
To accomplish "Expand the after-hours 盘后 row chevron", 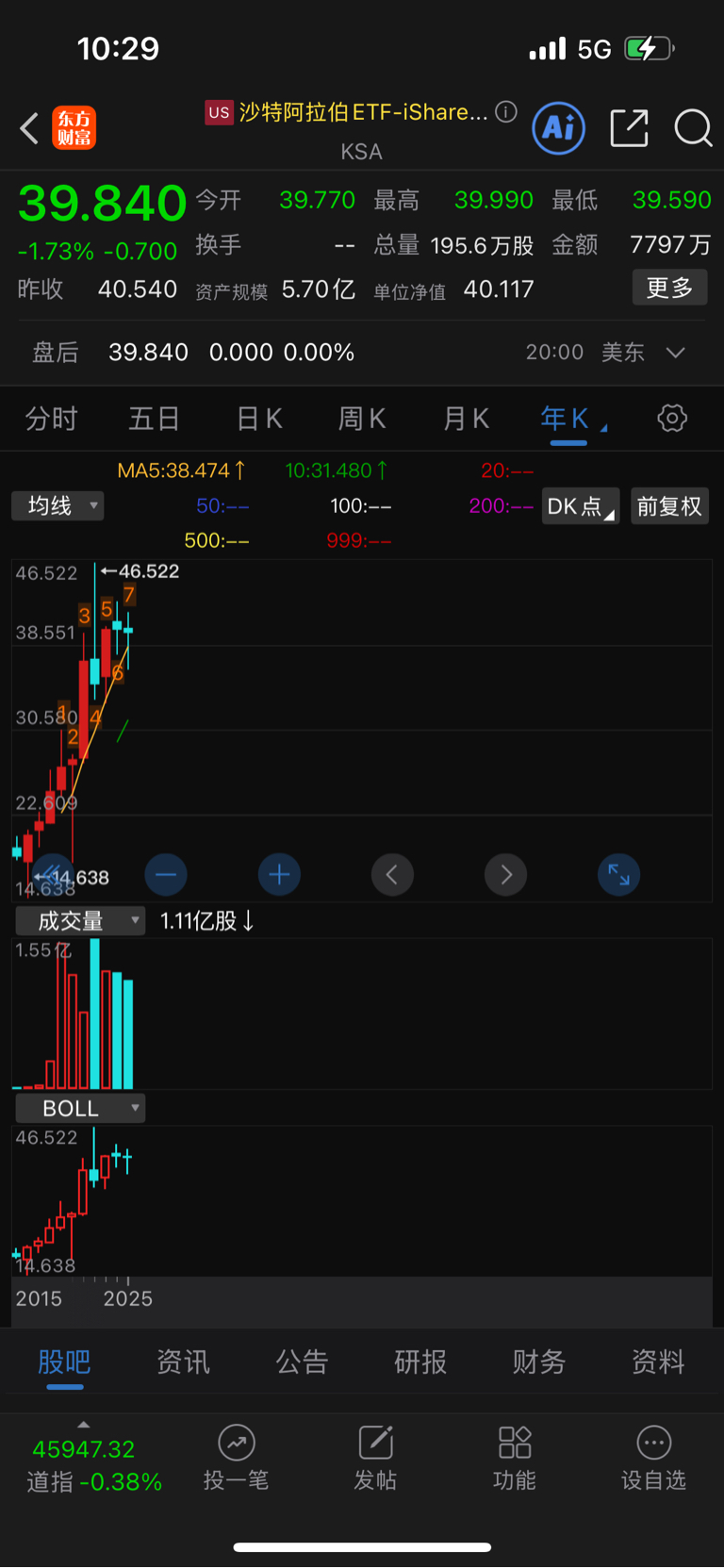I will tap(675, 353).
